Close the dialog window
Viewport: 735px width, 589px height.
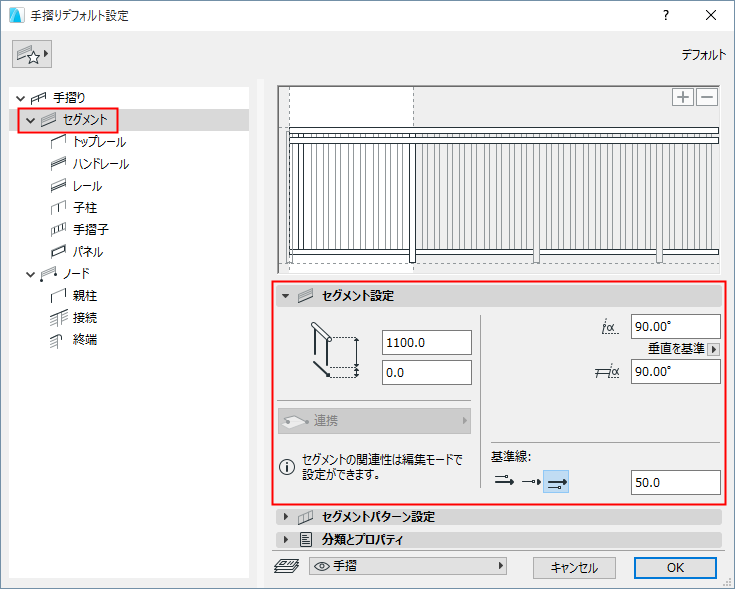[711, 15]
